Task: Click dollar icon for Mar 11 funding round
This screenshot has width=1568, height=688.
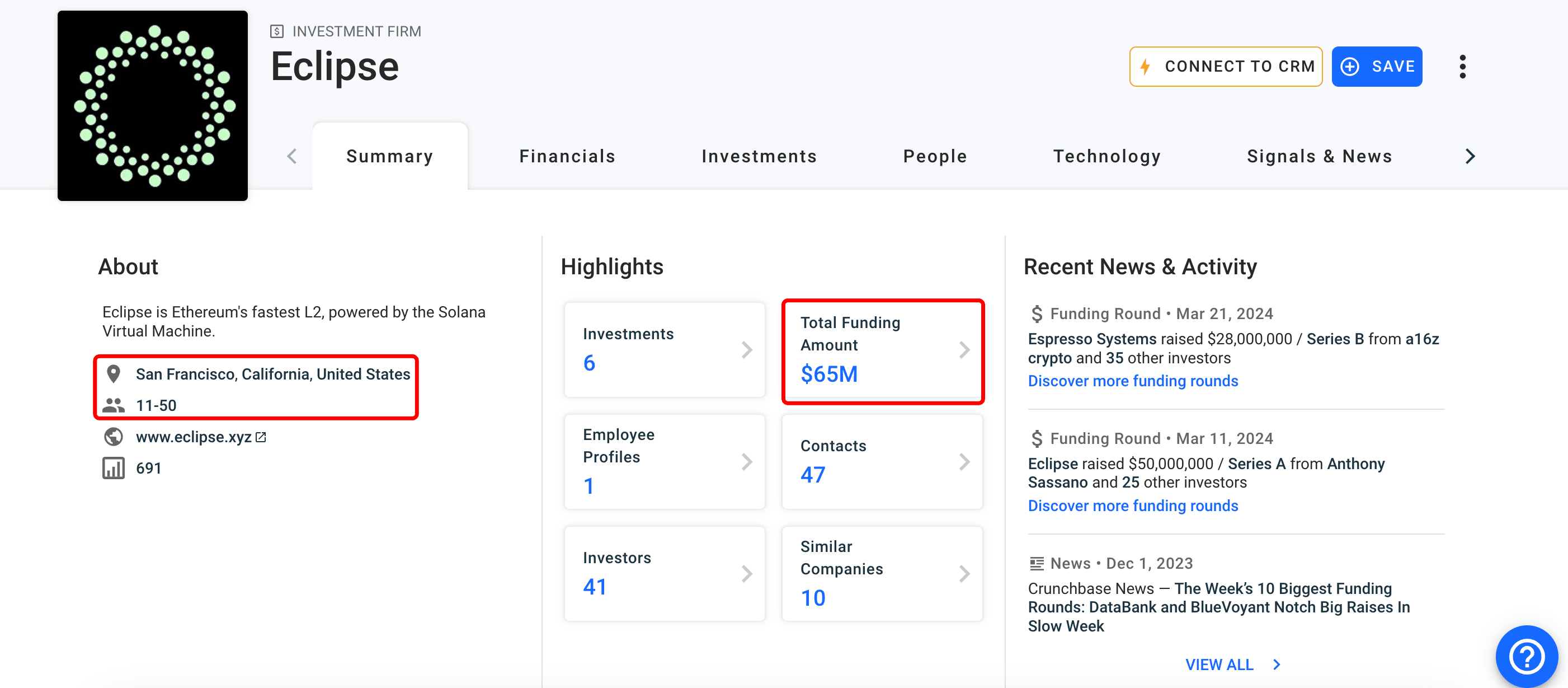Action: pos(1037,438)
